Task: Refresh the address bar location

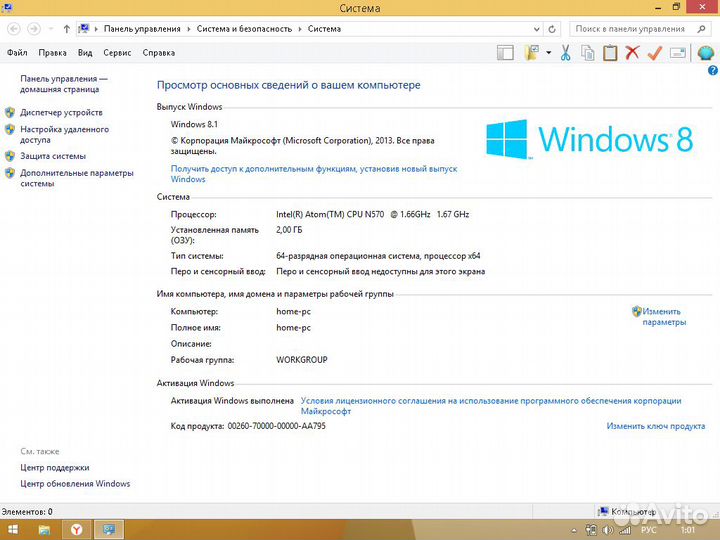Action: coord(552,29)
